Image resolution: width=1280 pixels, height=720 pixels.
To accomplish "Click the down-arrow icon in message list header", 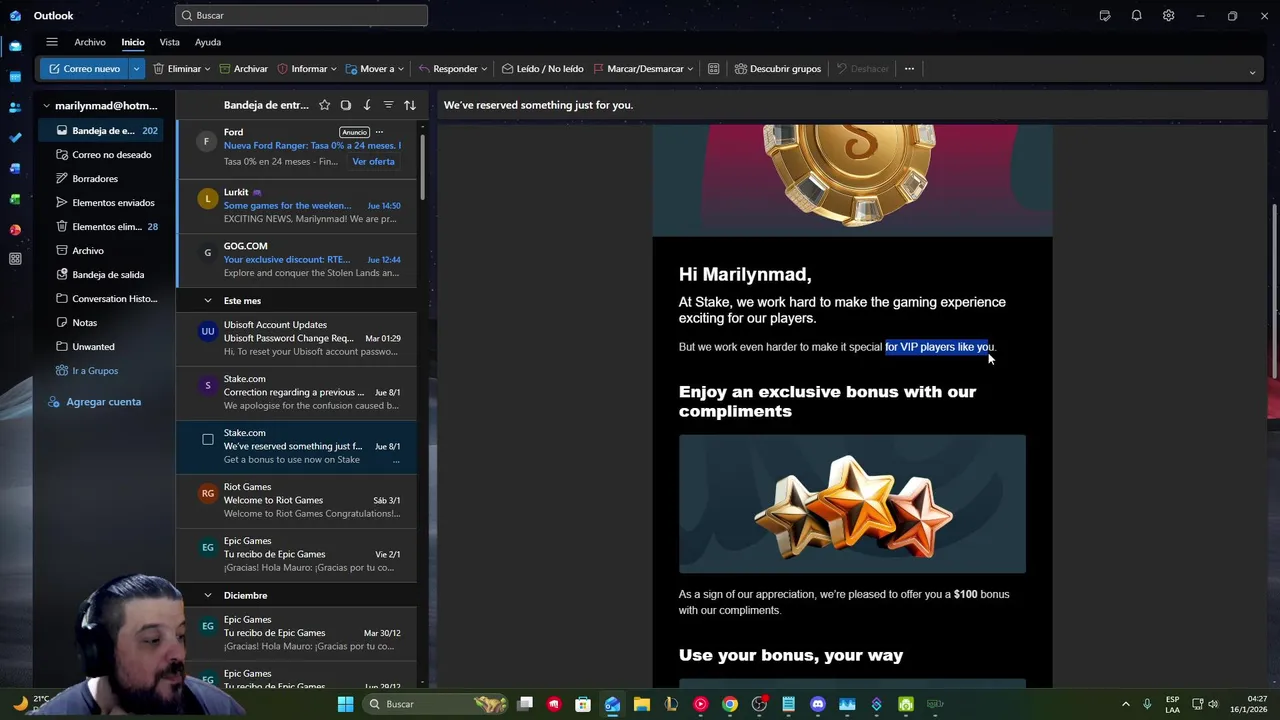I will [367, 105].
